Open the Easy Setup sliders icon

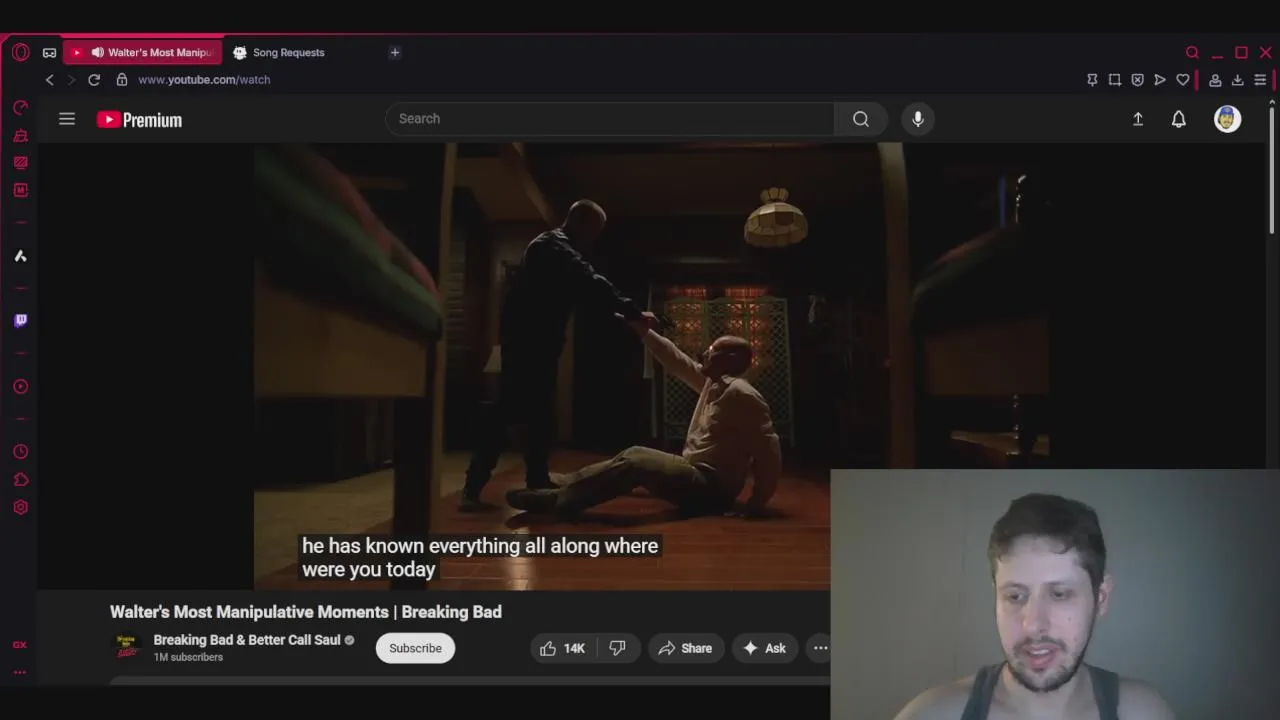tap(1260, 80)
